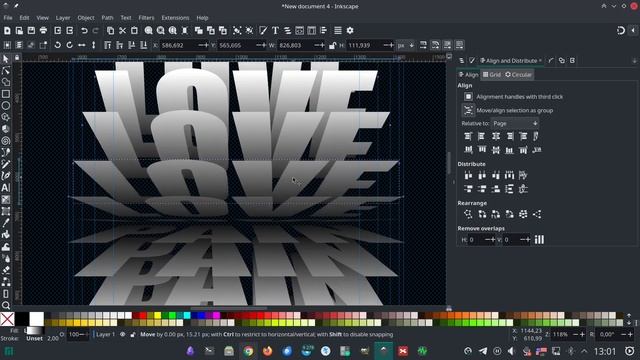Click first icon in Distribute section

click(468, 175)
